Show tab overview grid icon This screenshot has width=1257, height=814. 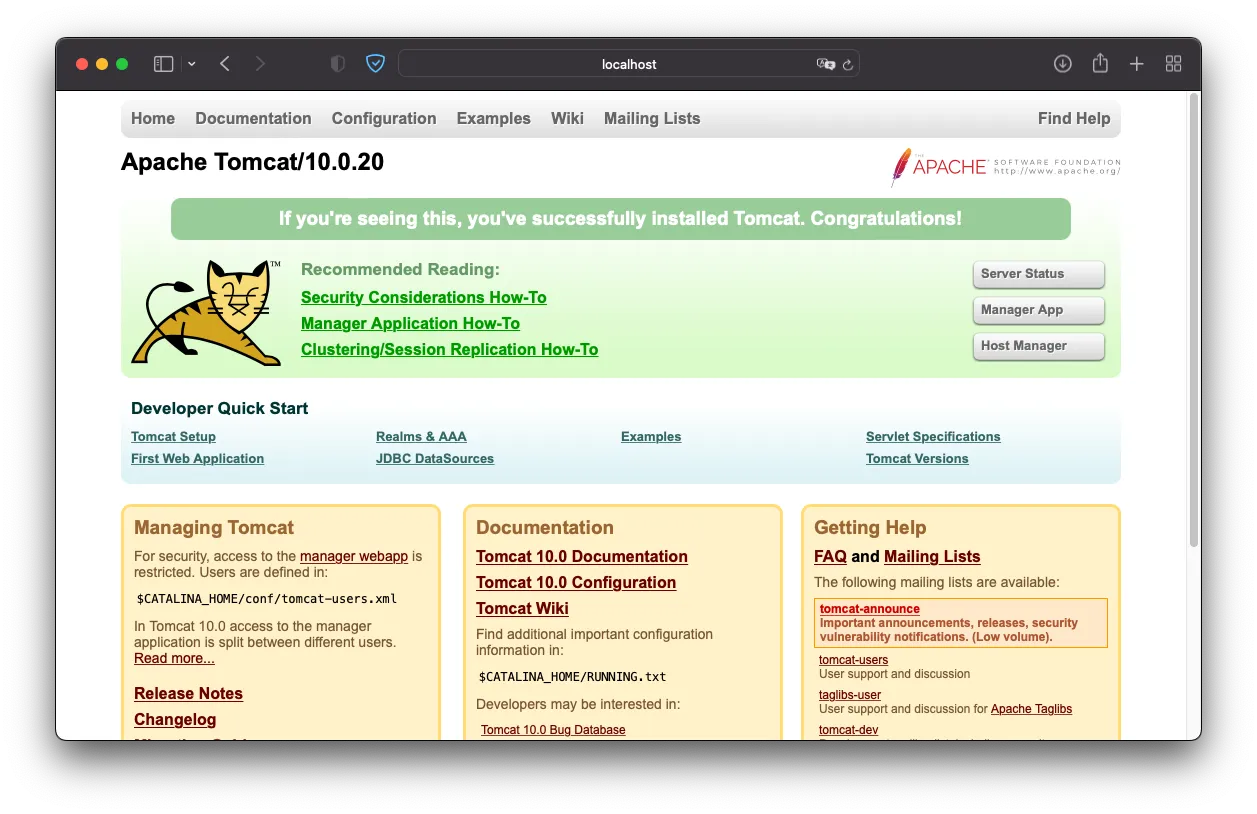tap(1174, 64)
